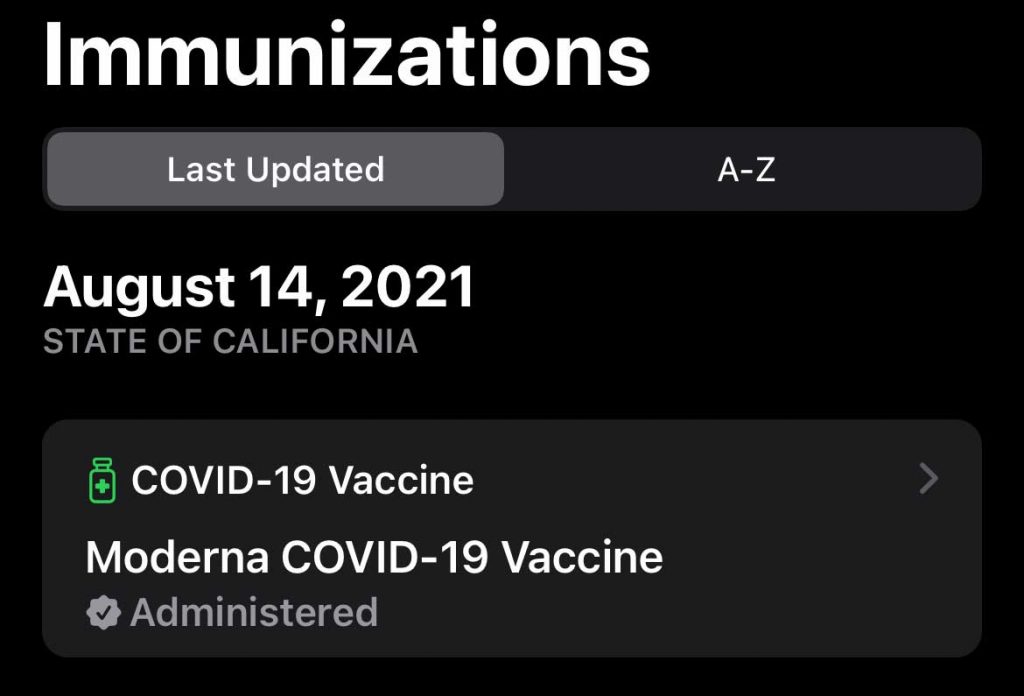1024x696 pixels.
Task: Open the COVID-19 Vaccine category label
Action: (x=302, y=480)
